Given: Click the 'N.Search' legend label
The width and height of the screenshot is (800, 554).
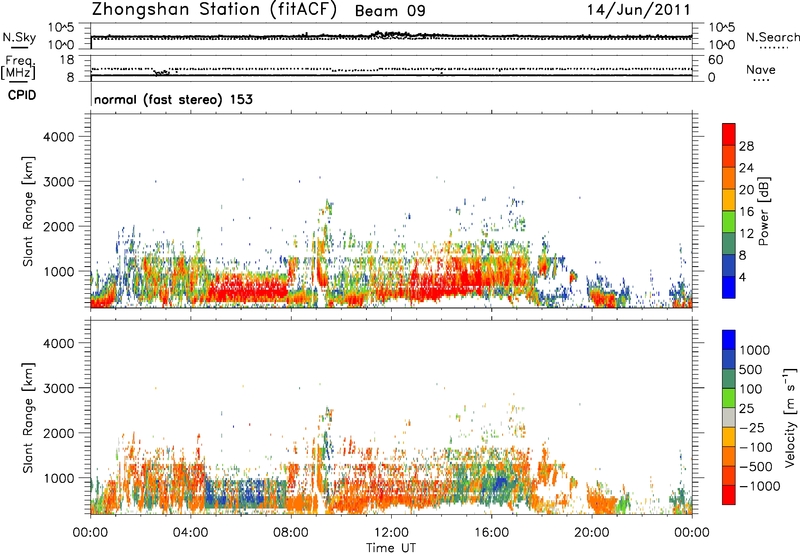Looking at the screenshot, I should (772, 37).
